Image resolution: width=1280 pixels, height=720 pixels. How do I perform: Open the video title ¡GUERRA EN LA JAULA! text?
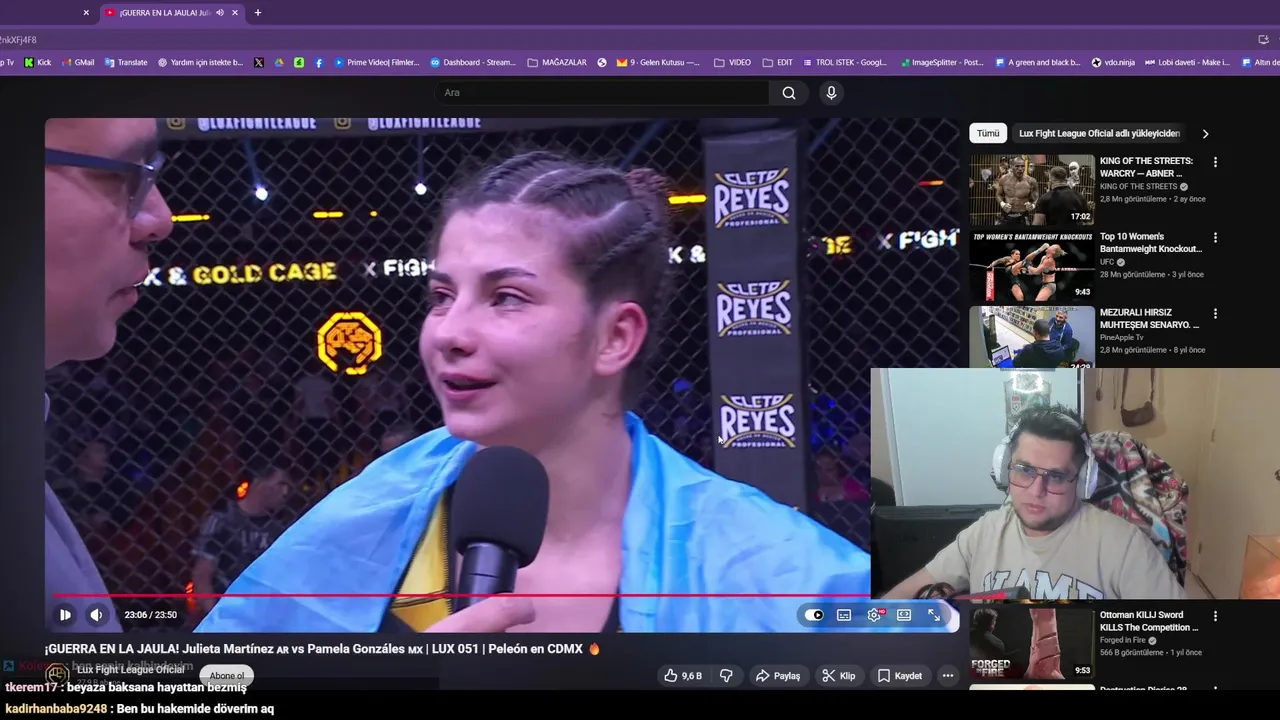coord(322,649)
